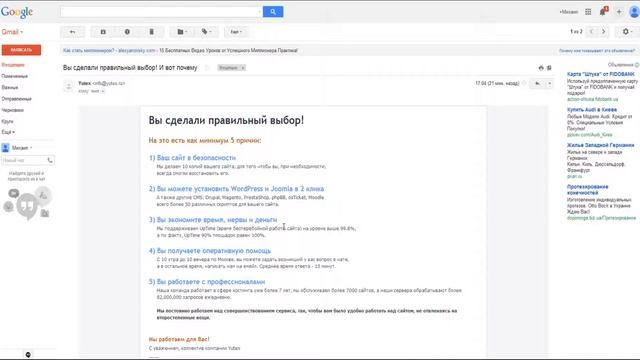Click the New chat input field

23,160
